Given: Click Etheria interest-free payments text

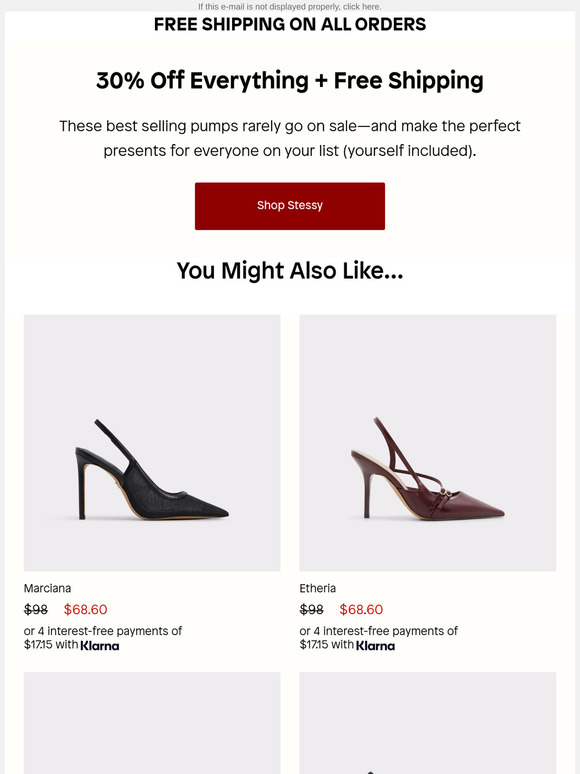Looking at the screenshot, I should tap(378, 638).
